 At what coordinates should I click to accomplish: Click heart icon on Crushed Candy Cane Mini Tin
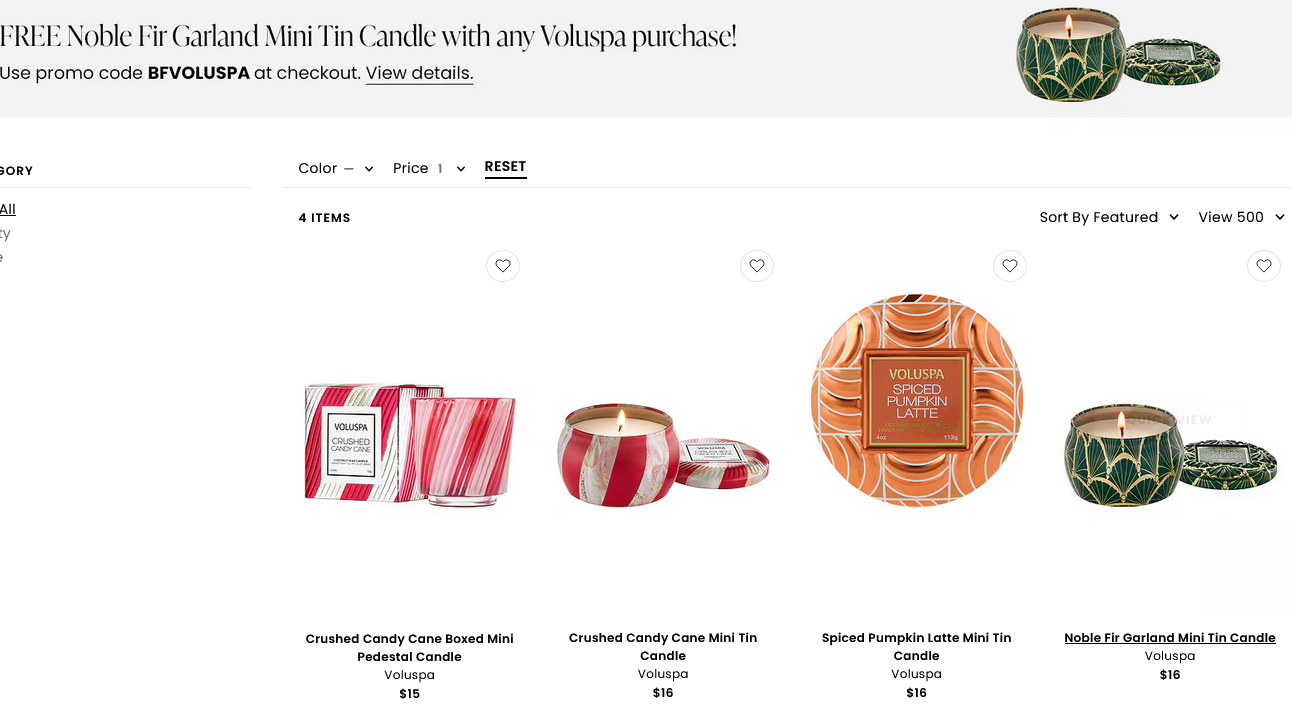tap(757, 266)
